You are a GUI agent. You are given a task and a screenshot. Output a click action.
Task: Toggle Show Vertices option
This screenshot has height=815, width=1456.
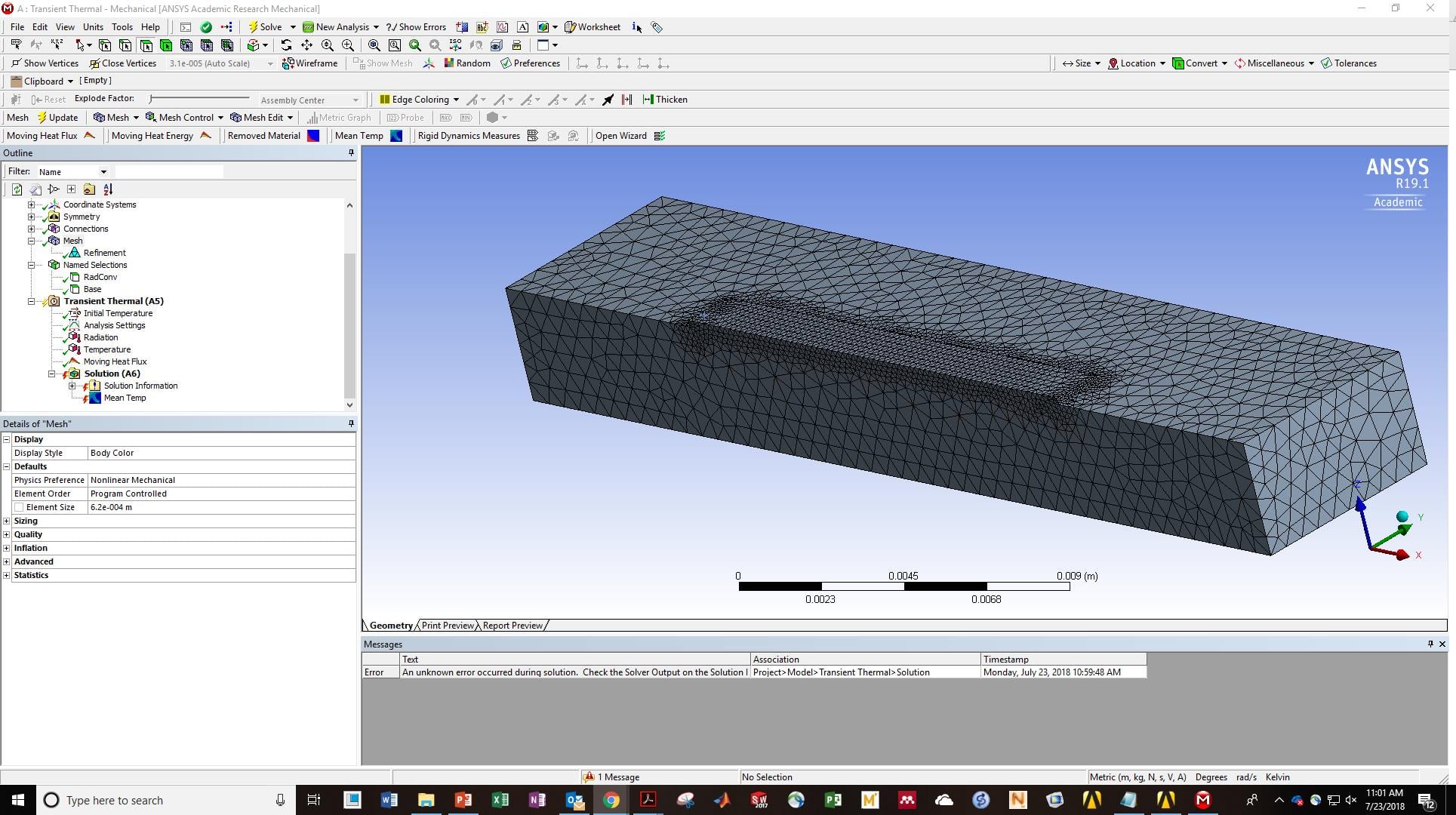pyautogui.click(x=45, y=63)
